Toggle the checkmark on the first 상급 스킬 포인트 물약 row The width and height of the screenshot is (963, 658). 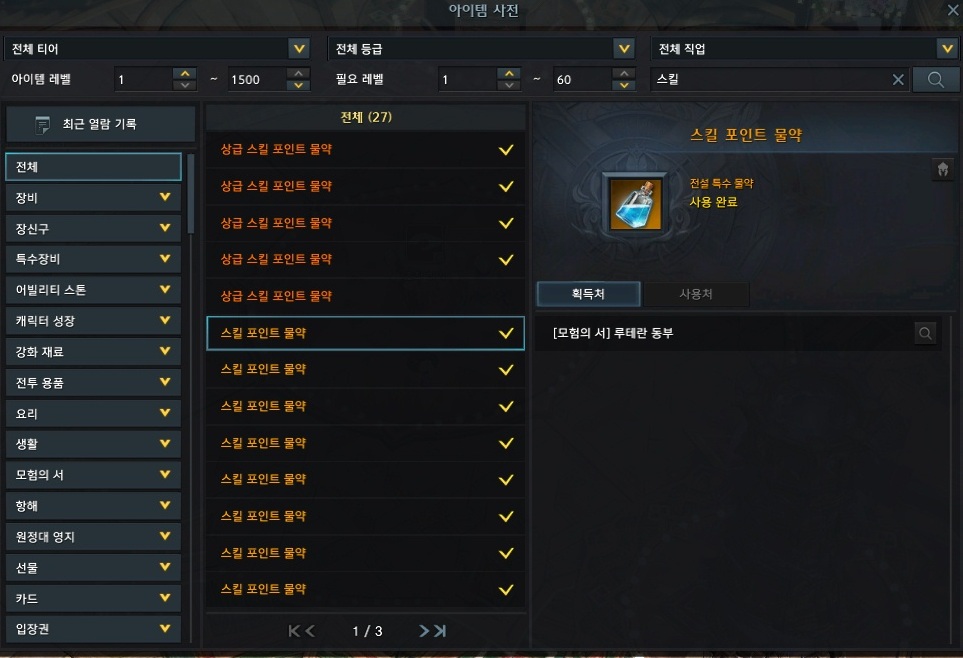[506, 150]
